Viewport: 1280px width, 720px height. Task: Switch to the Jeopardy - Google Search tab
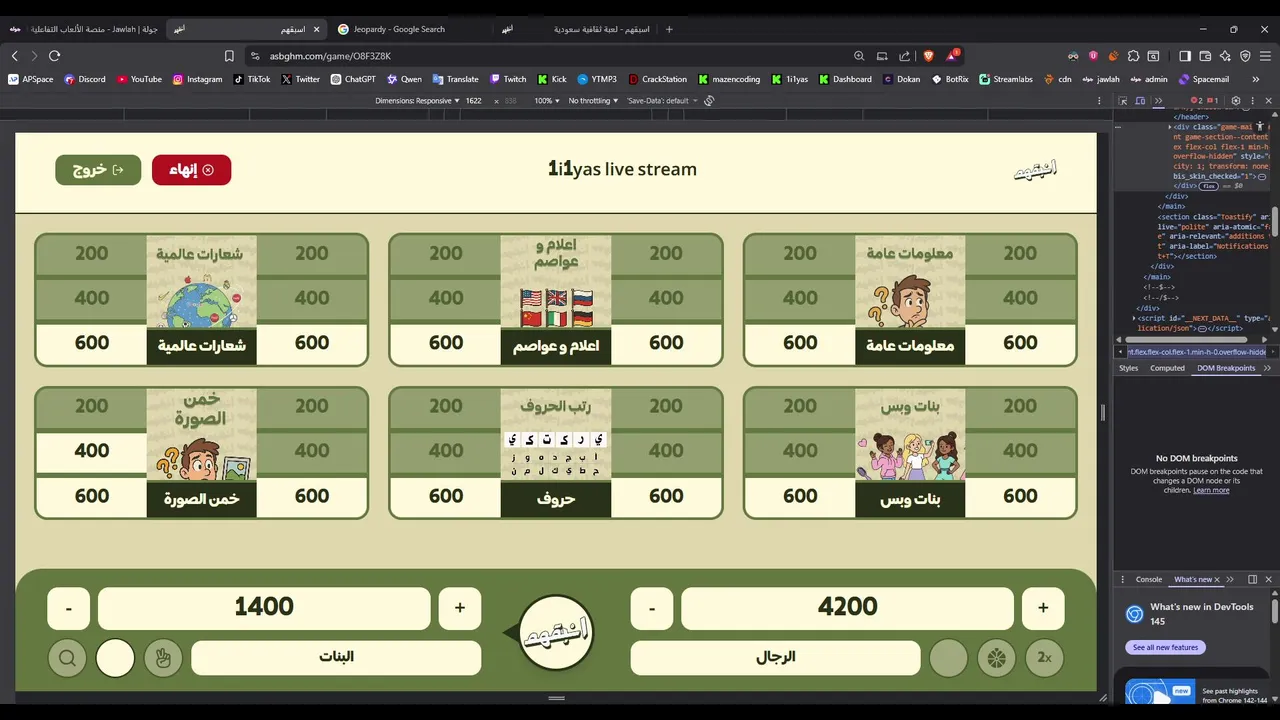410,29
